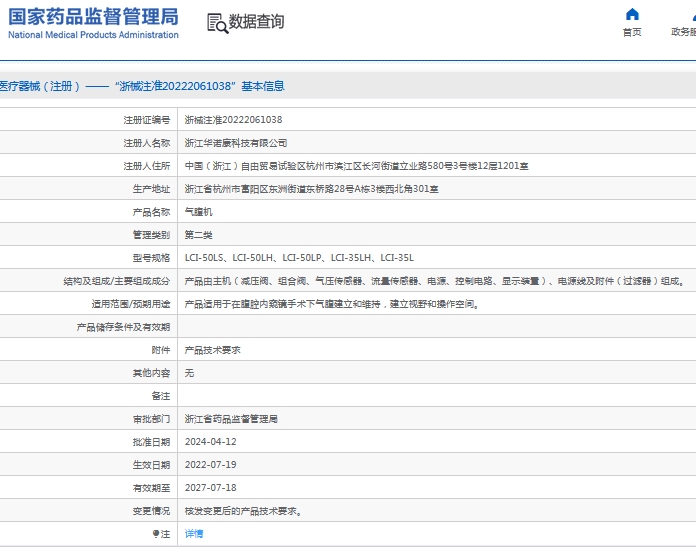
Task: Click the effective date 2022-07-19
Action: tap(210, 465)
